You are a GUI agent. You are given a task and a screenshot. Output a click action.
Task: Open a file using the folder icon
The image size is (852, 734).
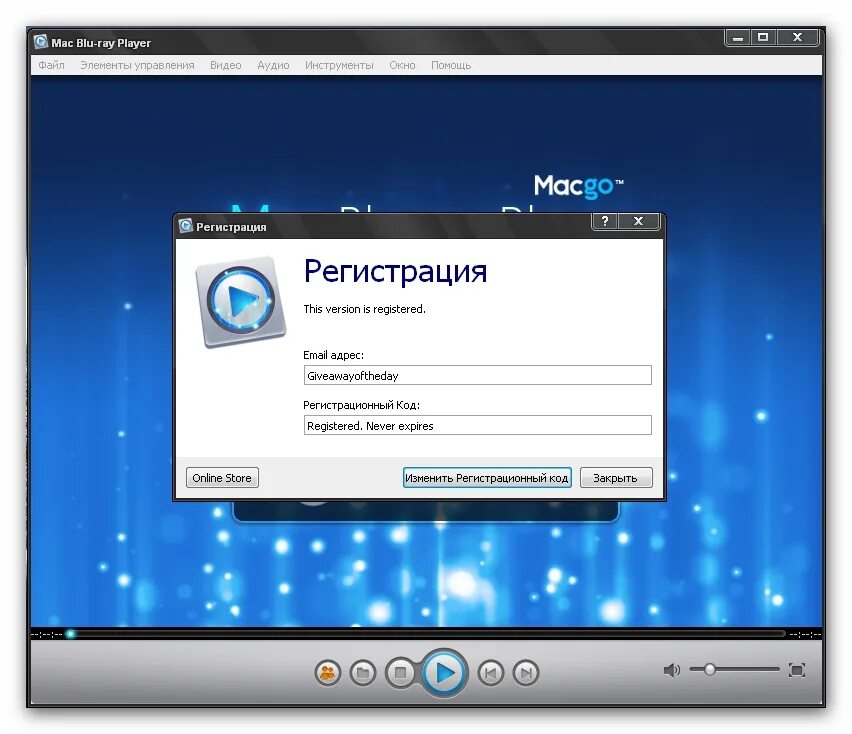[x=363, y=672]
